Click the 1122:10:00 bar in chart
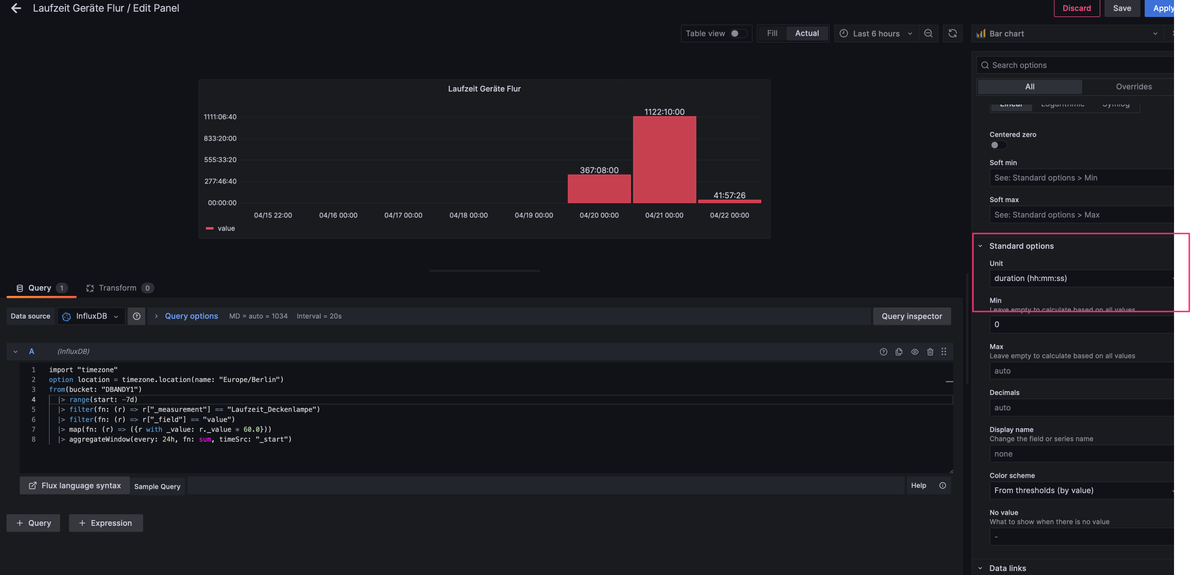The image size is (1200, 575). point(664,160)
